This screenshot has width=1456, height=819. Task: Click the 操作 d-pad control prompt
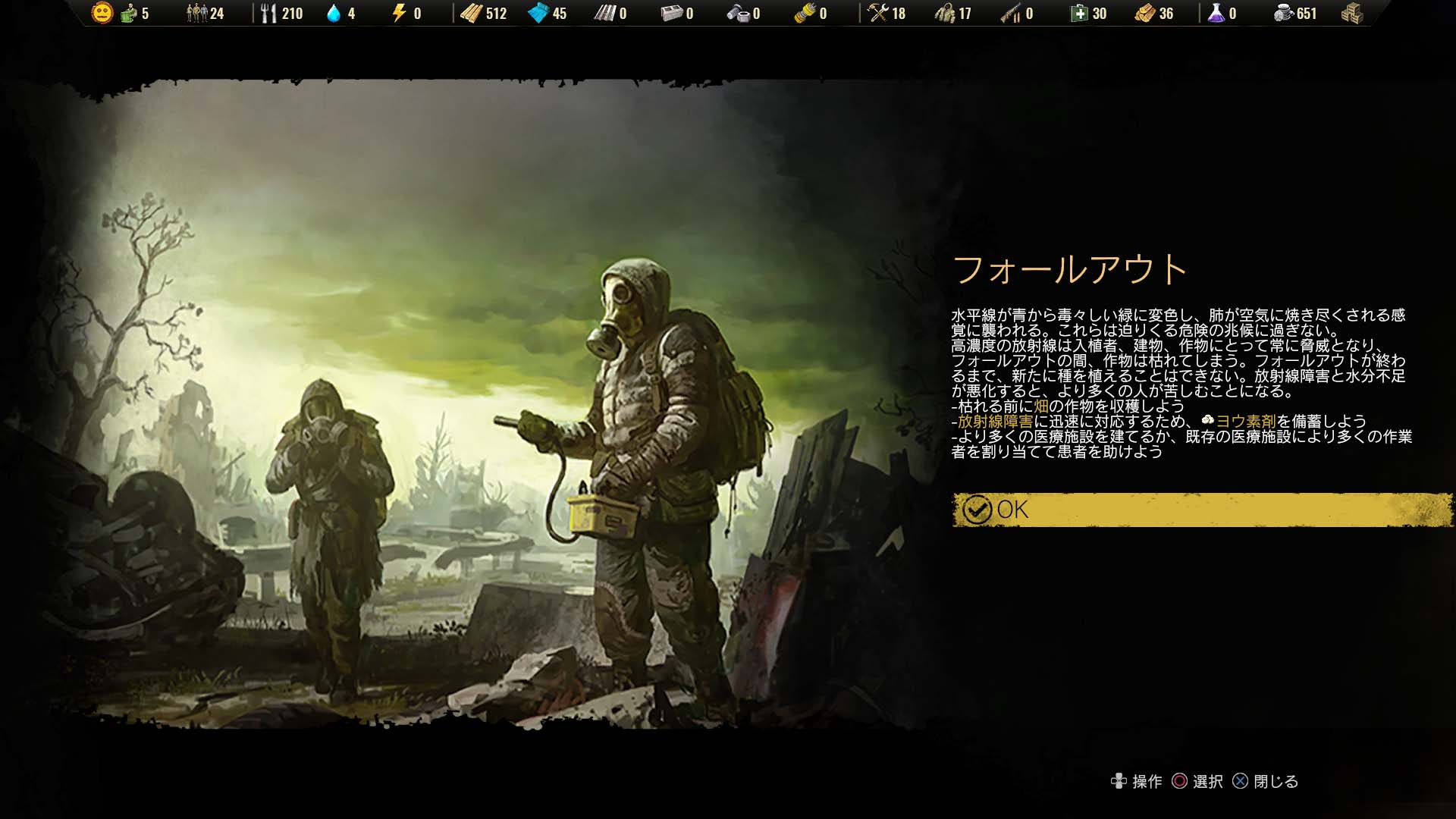(x=1119, y=781)
